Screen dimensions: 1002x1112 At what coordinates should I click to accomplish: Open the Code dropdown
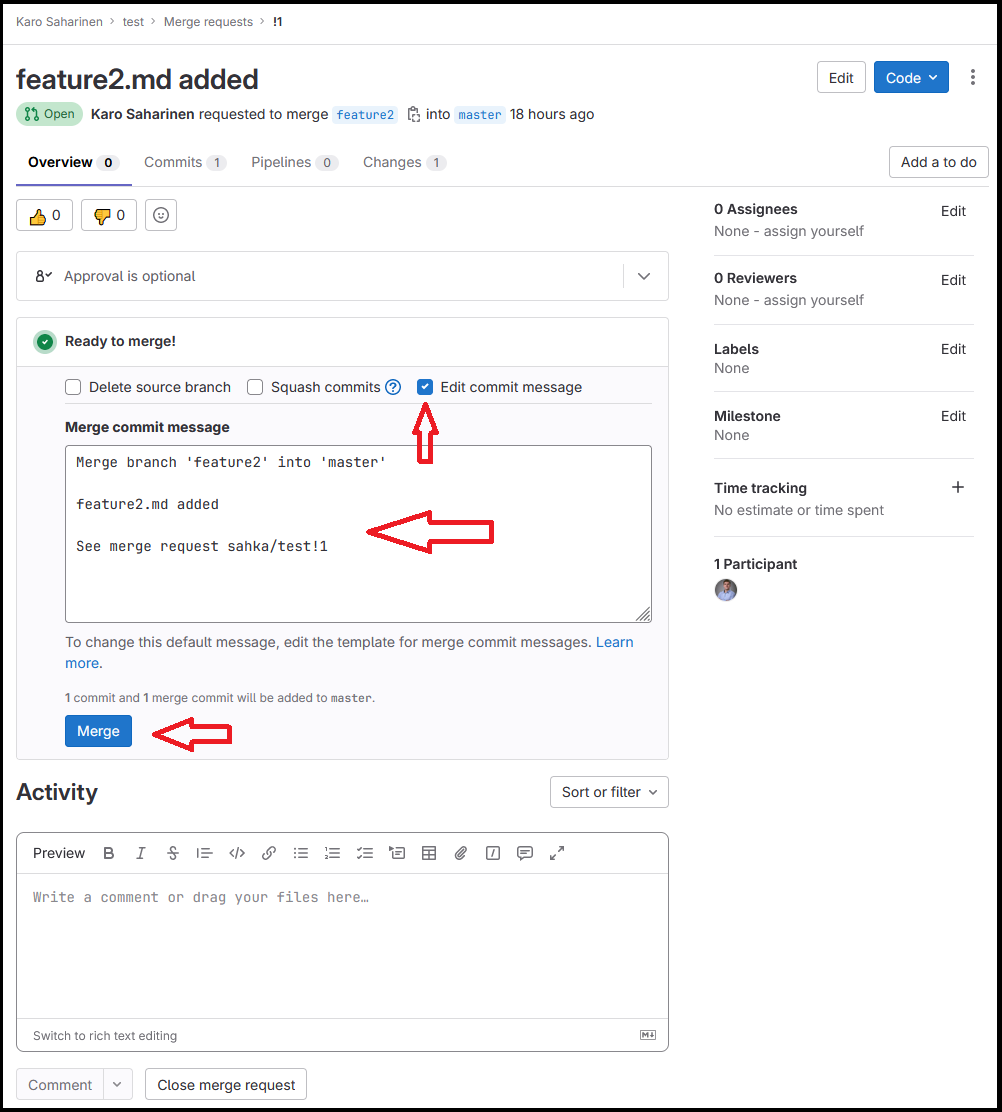[x=911, y=78]
